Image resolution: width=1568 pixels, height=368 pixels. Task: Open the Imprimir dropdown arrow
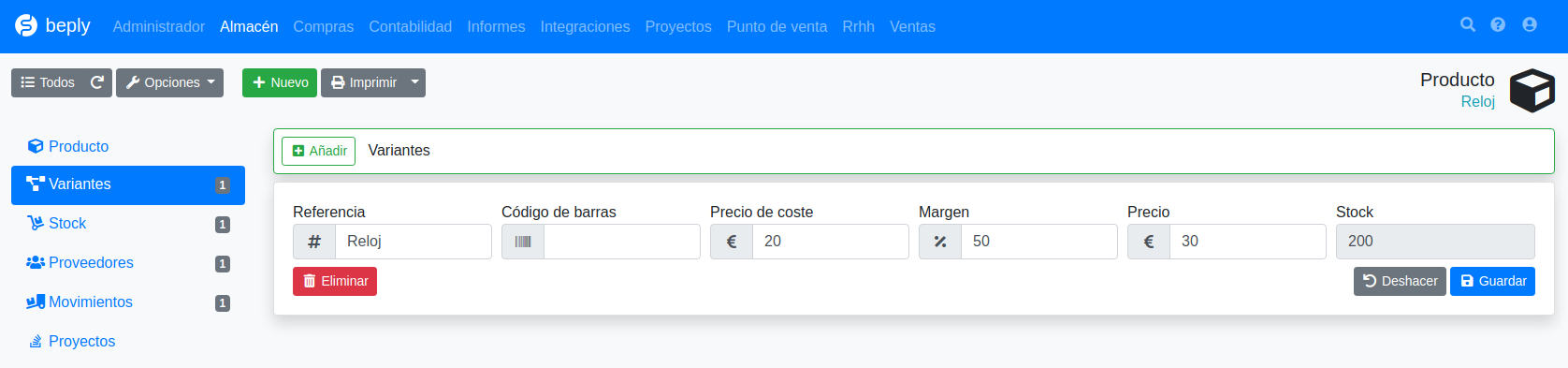tap(414, 82)
